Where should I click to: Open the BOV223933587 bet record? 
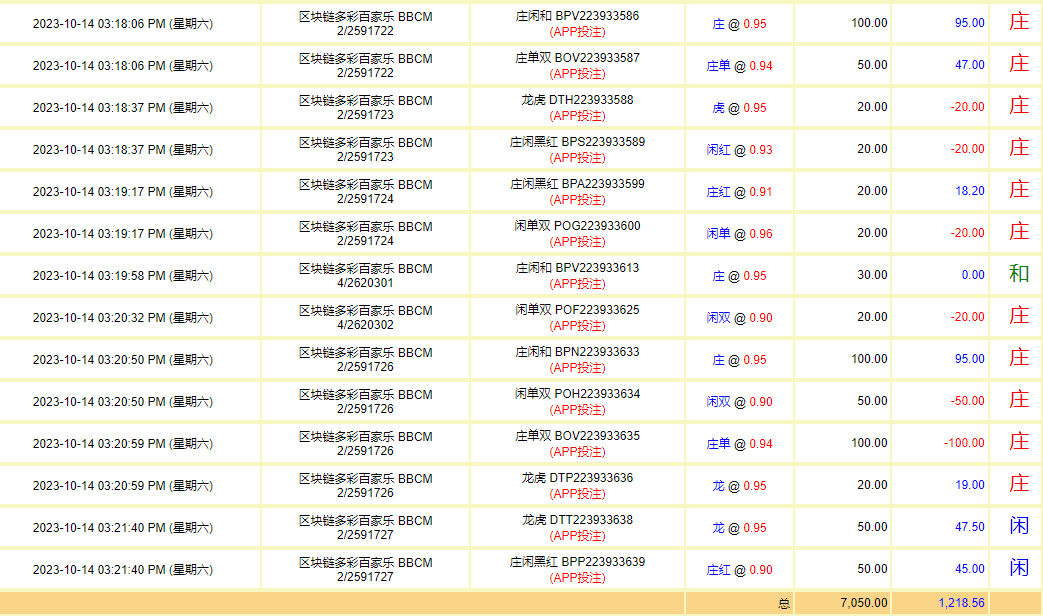click(x=577, y=58)
